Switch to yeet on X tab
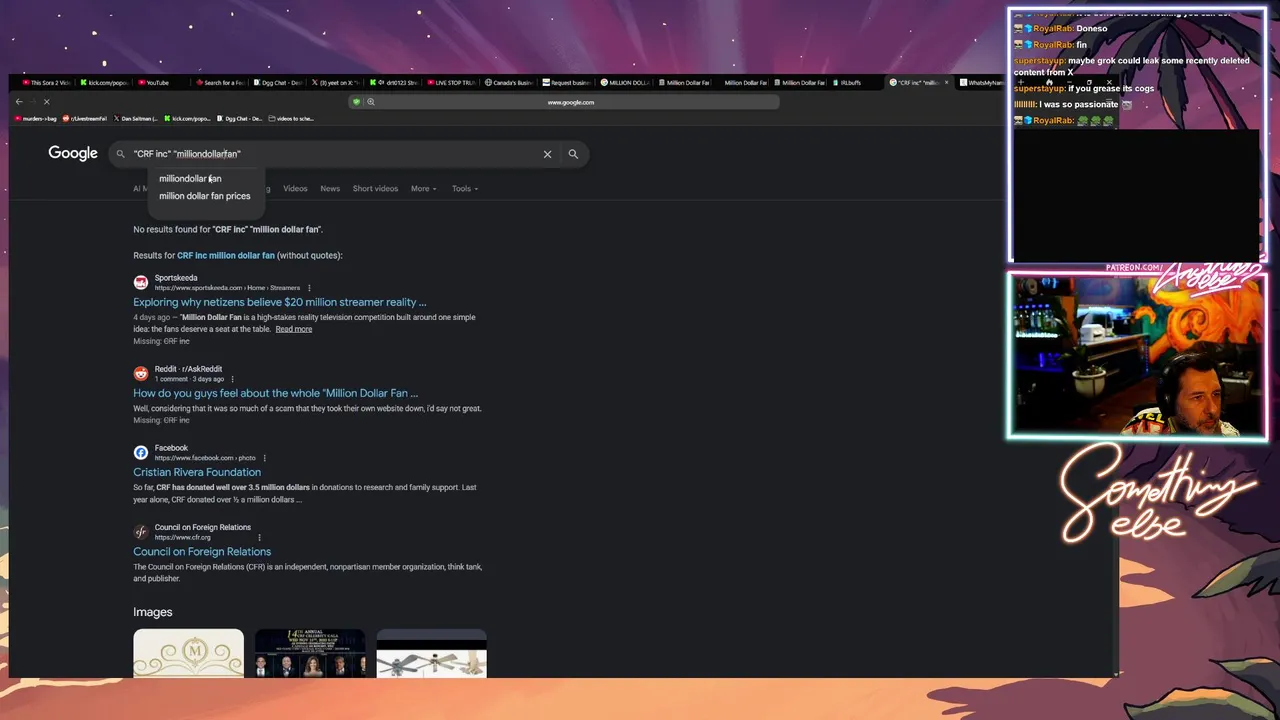 click(335, 83)
